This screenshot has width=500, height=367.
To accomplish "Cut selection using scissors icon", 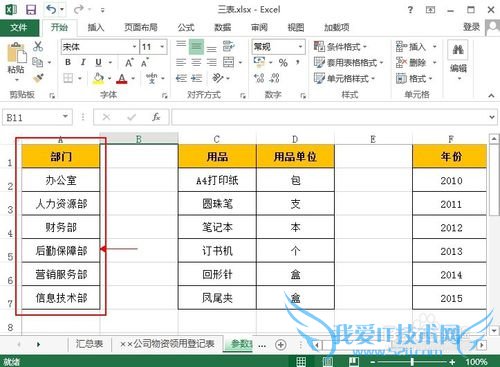I will [x=38, y=46].
